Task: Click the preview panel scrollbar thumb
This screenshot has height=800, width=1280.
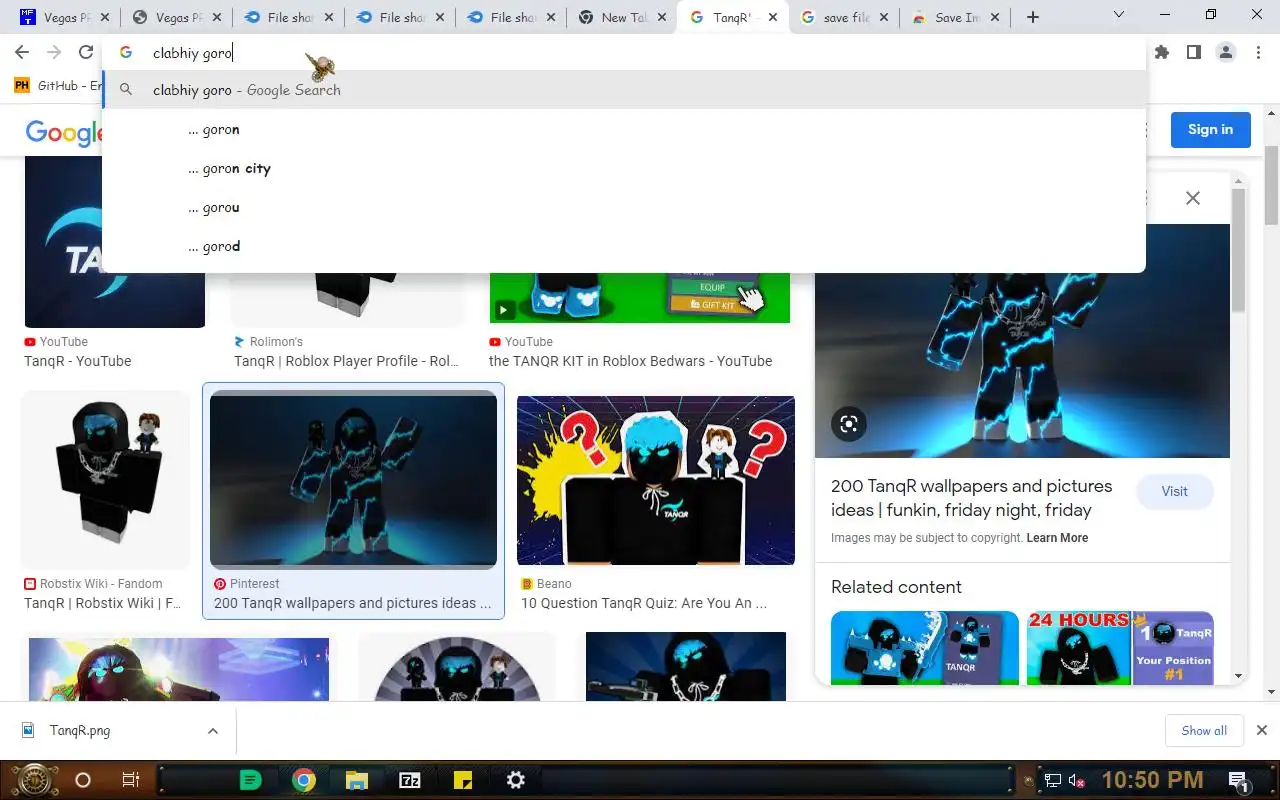Action: [x=1239, y=249]
